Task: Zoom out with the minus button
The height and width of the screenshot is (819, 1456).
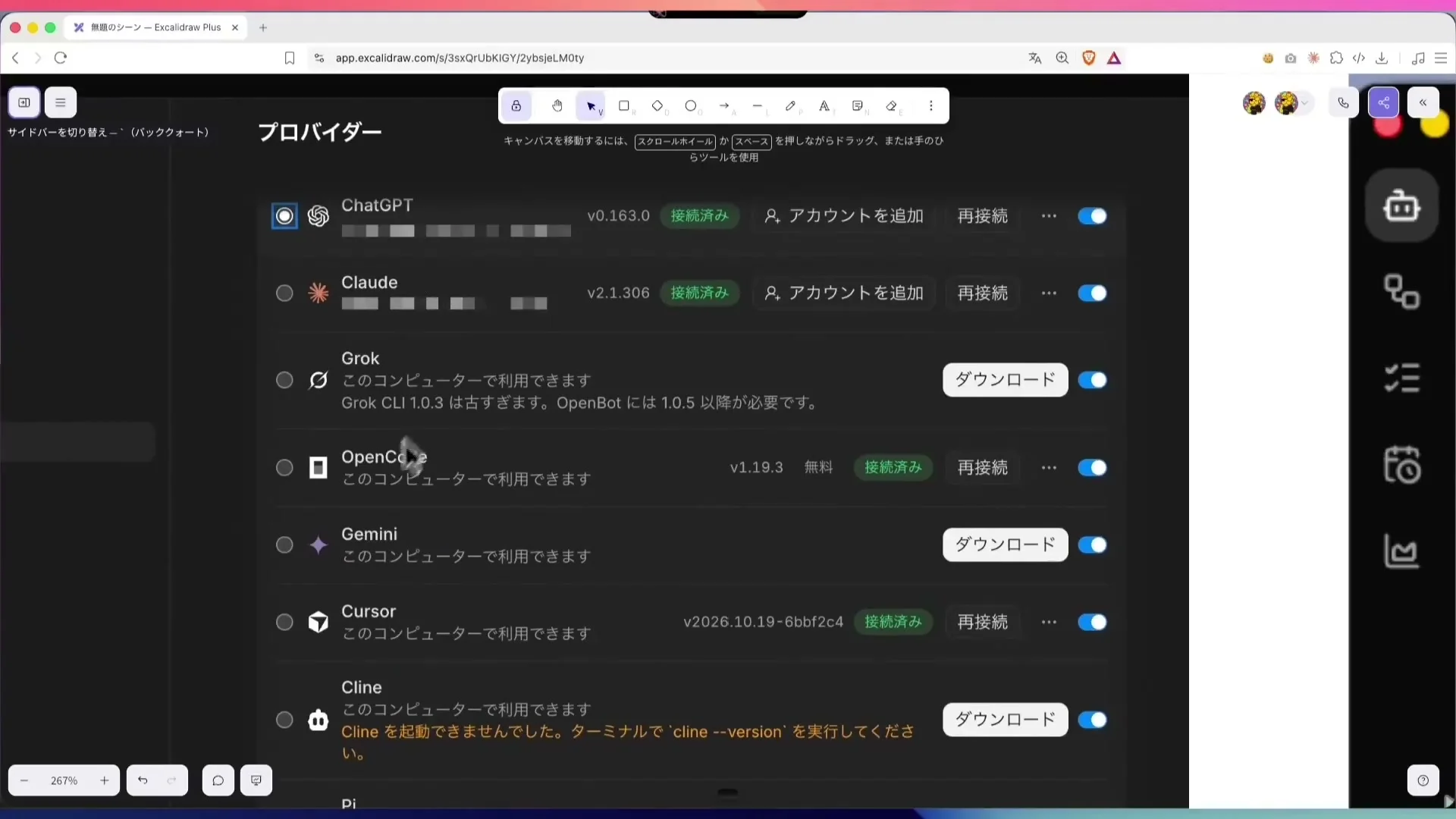Action: coord(24,780)
